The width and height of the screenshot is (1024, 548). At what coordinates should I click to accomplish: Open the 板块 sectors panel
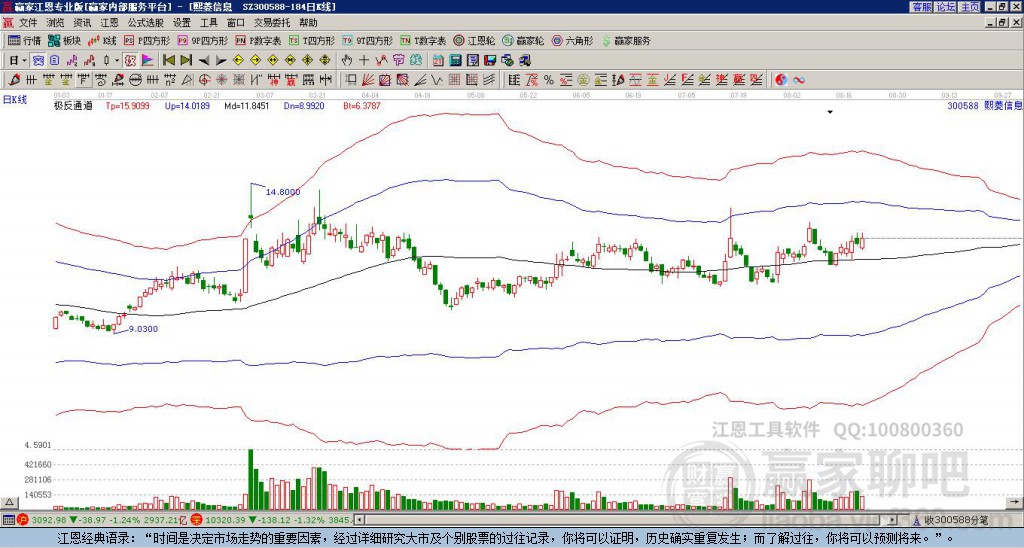(64, 40)
